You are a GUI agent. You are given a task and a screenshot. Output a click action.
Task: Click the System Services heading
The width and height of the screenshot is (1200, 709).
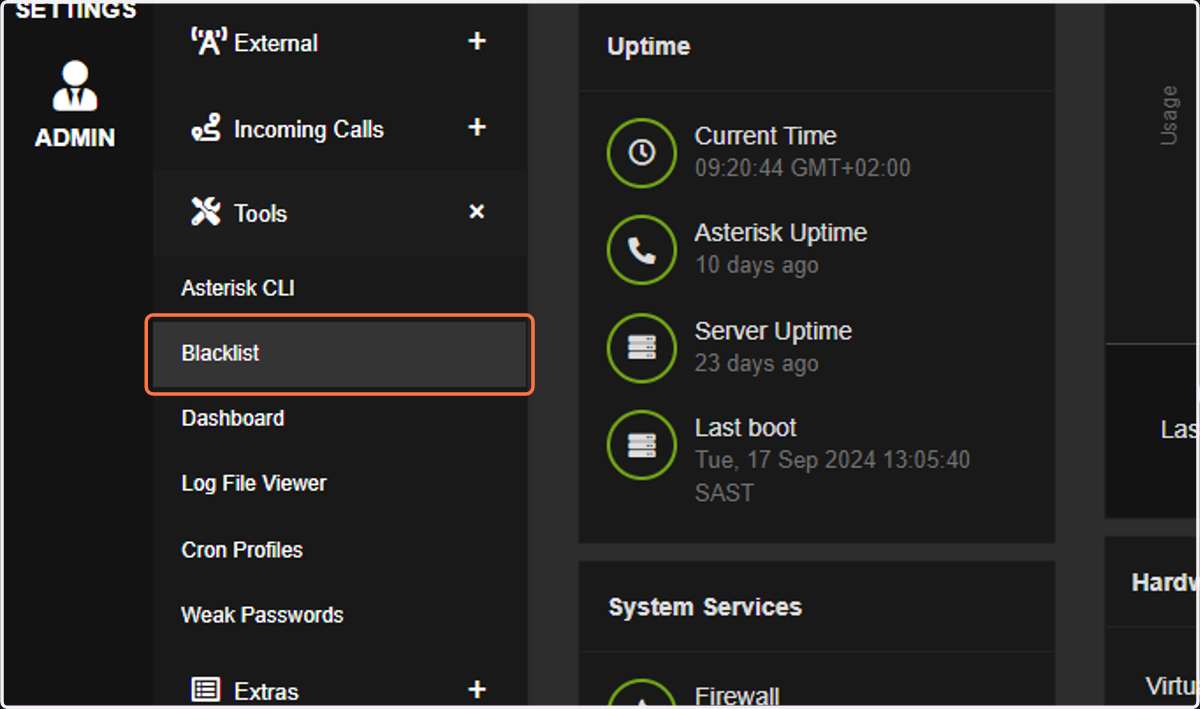tap(705, 607)
